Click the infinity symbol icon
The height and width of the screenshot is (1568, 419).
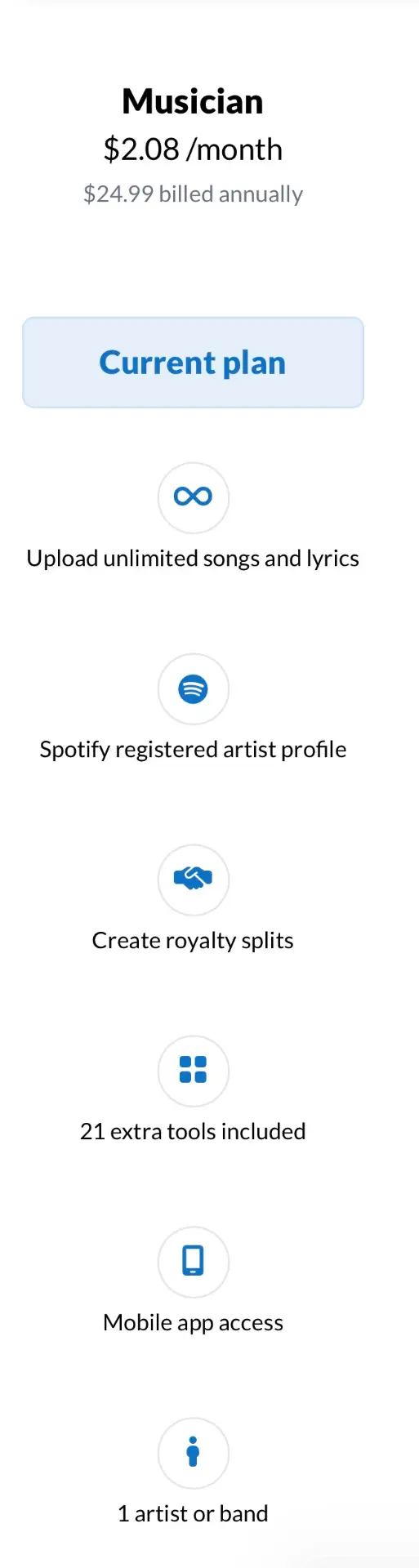[x=193, y=497]
